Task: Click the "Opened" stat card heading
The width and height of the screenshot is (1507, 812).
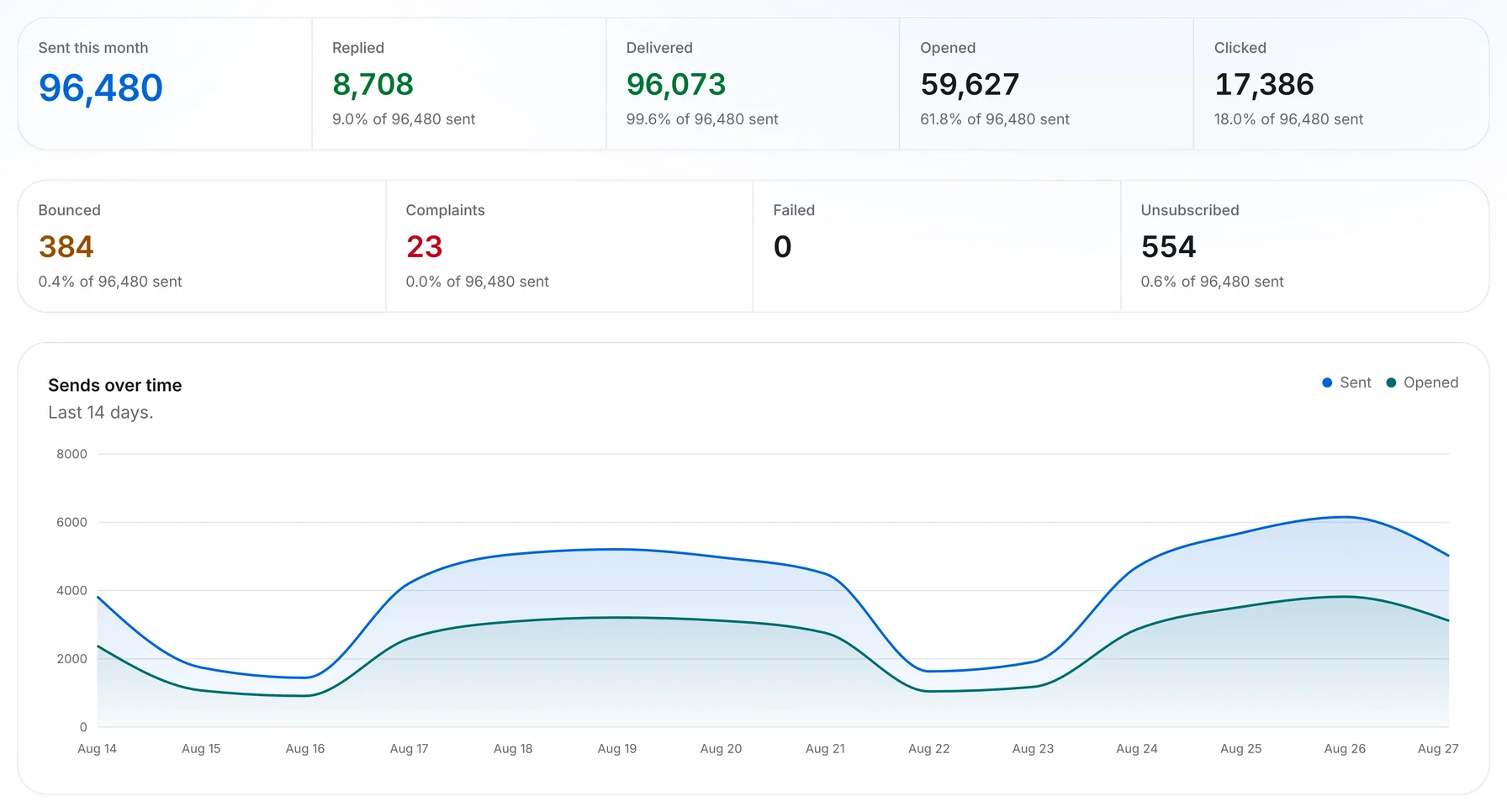Action: point(948,48)
